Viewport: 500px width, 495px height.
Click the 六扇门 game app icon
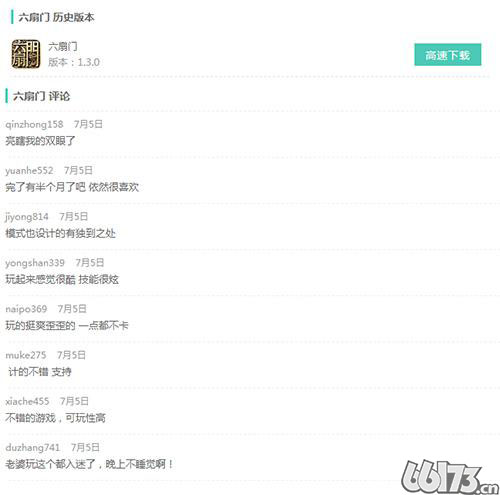26,54
